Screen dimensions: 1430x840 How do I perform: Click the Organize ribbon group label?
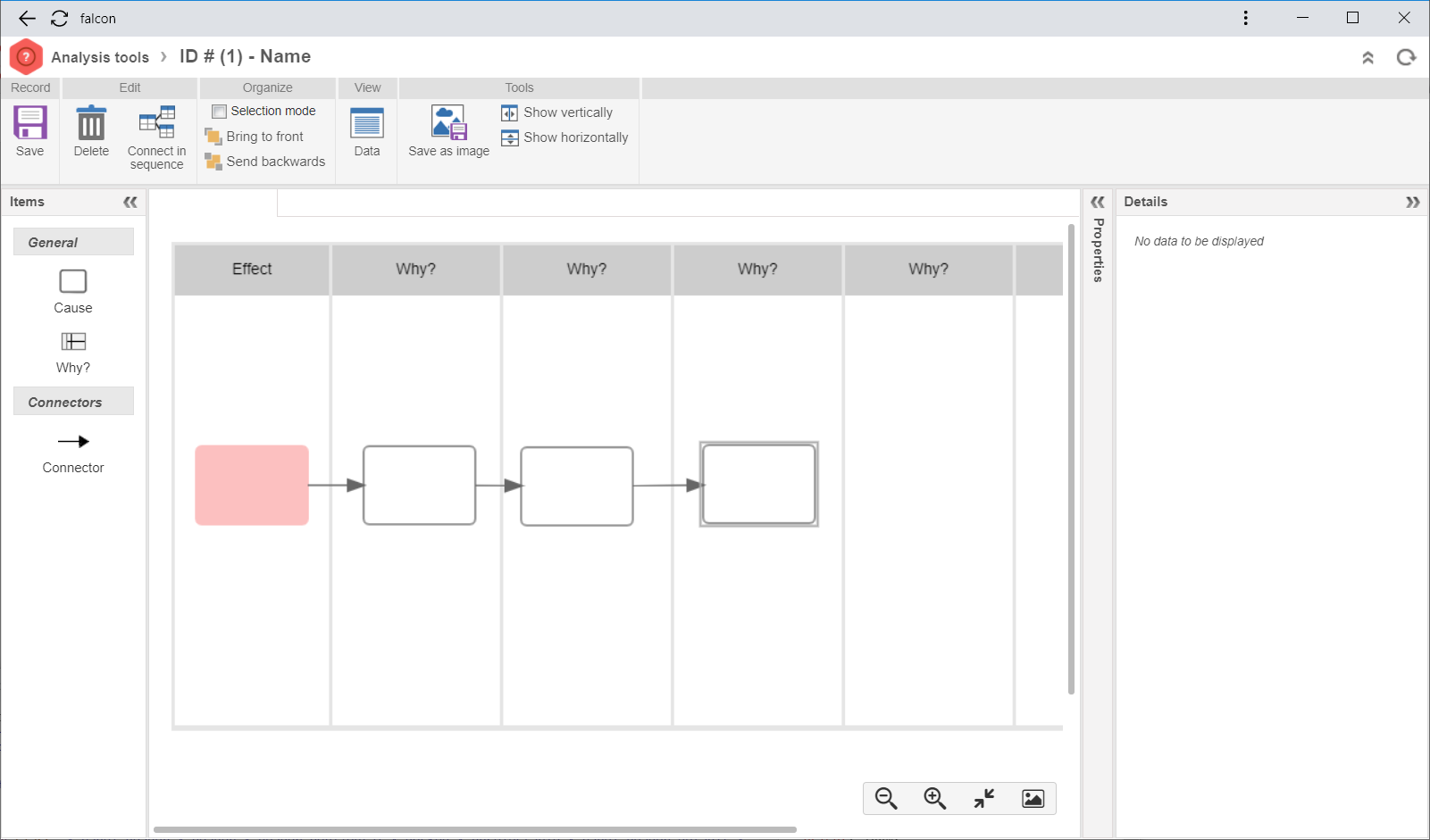[267, 87]
